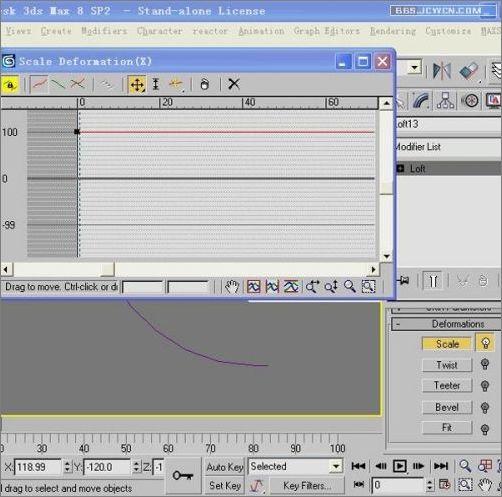The height and width of the screenshot is (497, 502).
Task: Open the Modifiers menu
Action: tap(104, 31)
